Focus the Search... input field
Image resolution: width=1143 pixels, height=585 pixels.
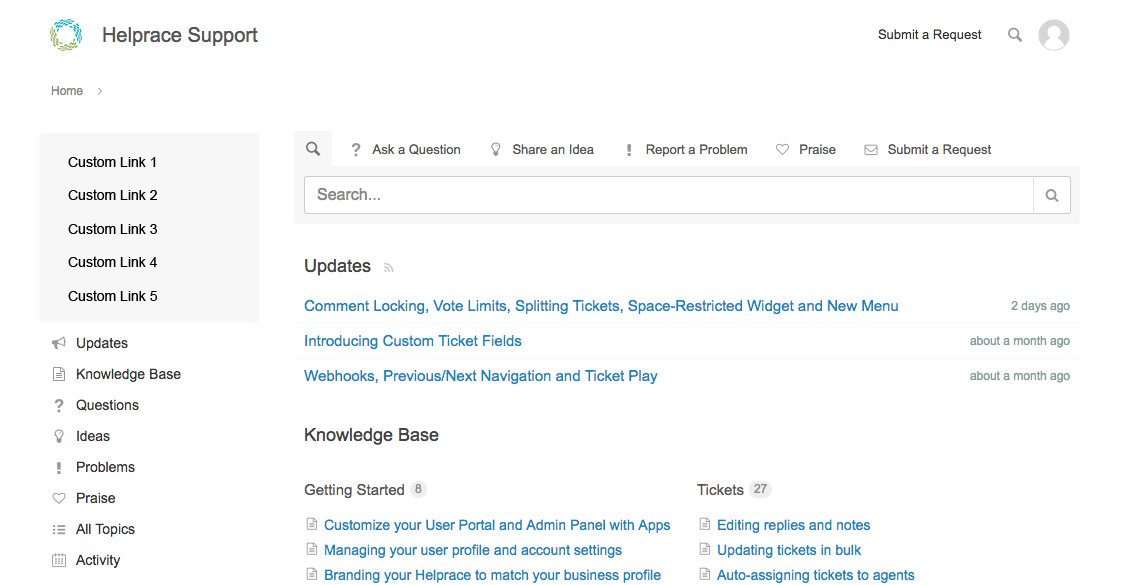668,195
